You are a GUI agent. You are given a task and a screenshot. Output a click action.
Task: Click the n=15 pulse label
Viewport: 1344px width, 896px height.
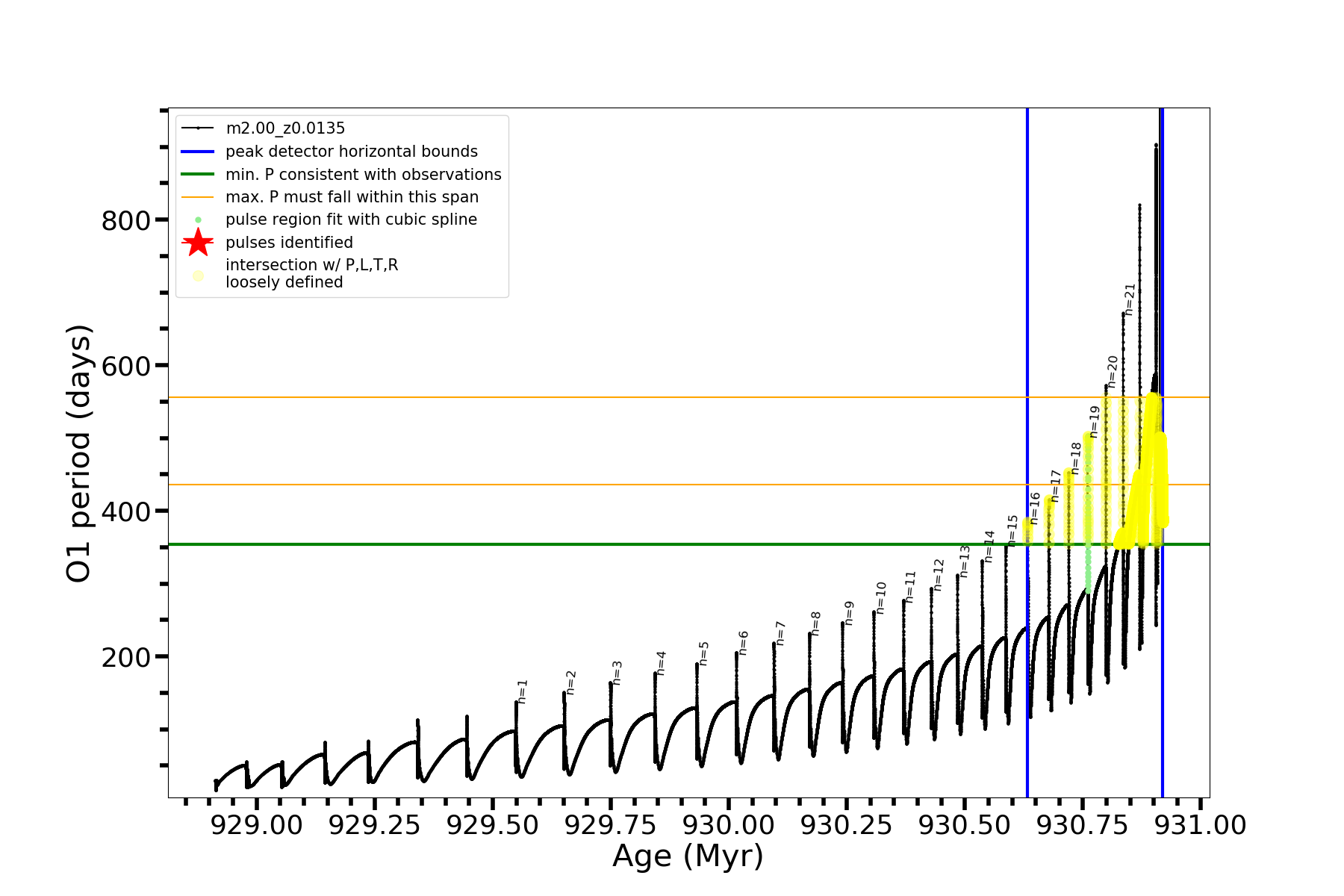[1012, 530]
